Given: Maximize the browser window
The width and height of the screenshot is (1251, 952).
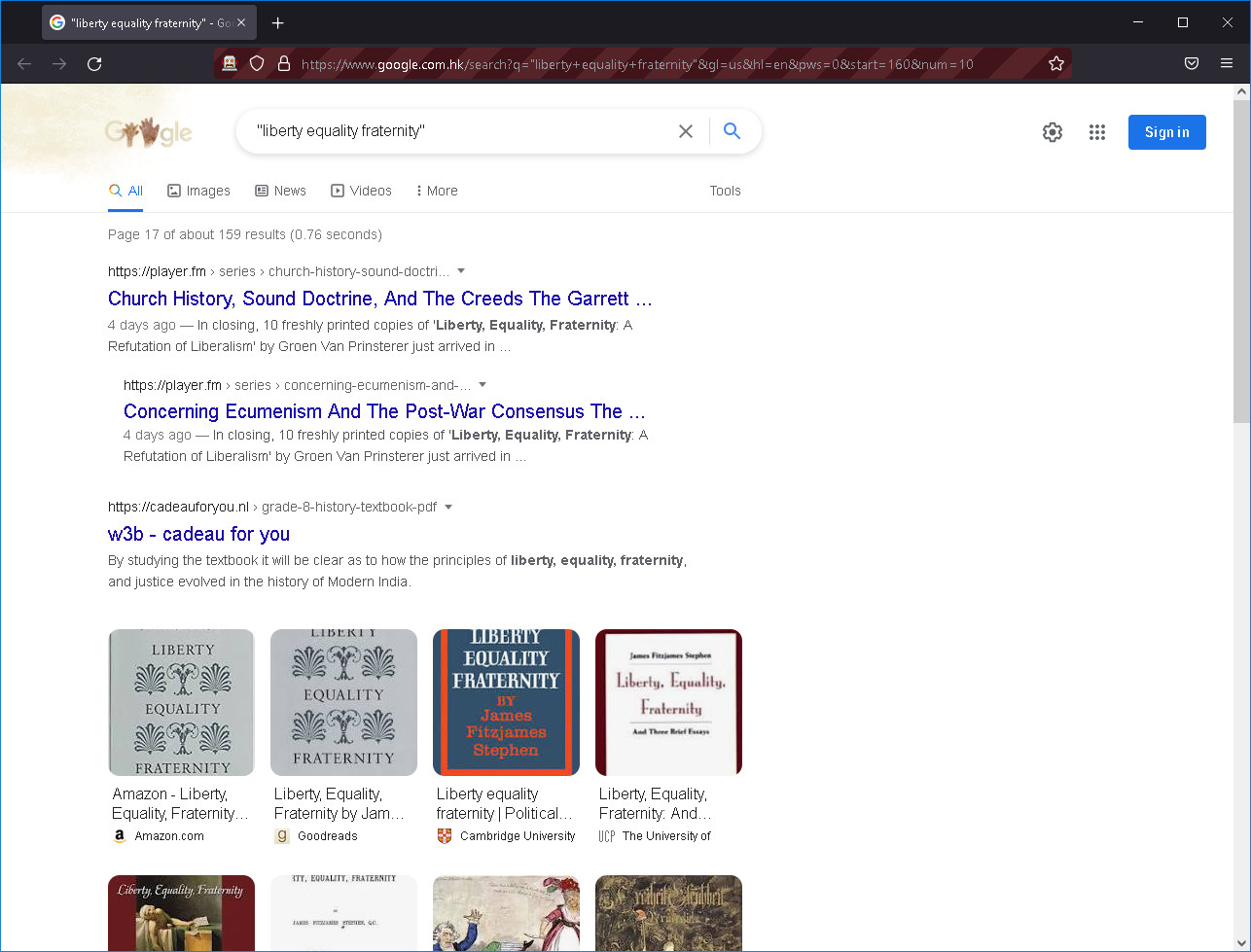Looking at the screenshot, I should (1183, 22).
